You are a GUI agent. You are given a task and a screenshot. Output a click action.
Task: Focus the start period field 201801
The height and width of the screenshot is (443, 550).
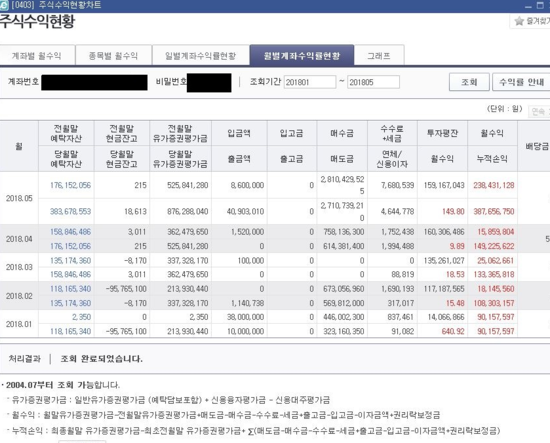[310, 82]
